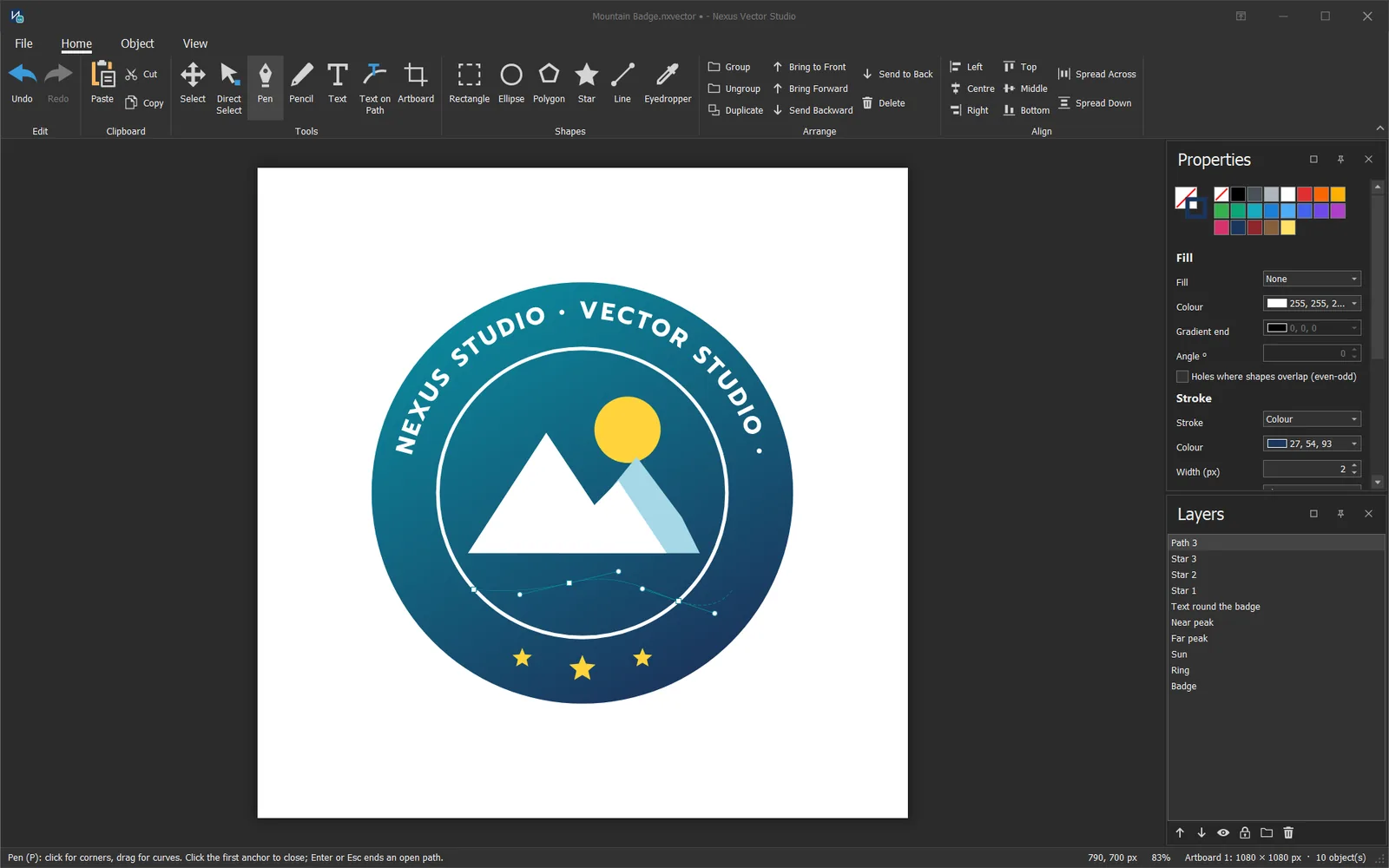Screen dimensions: 1389x868
Task: Open the File menu
Action: (x=23, y=43)
